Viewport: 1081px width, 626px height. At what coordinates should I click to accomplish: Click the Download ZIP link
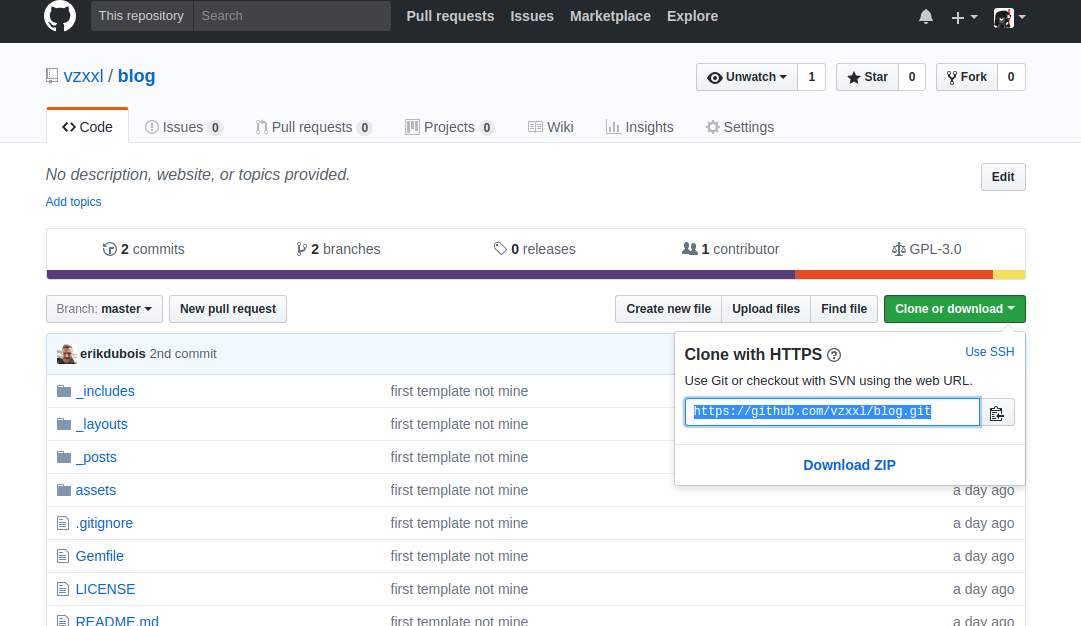849,464
